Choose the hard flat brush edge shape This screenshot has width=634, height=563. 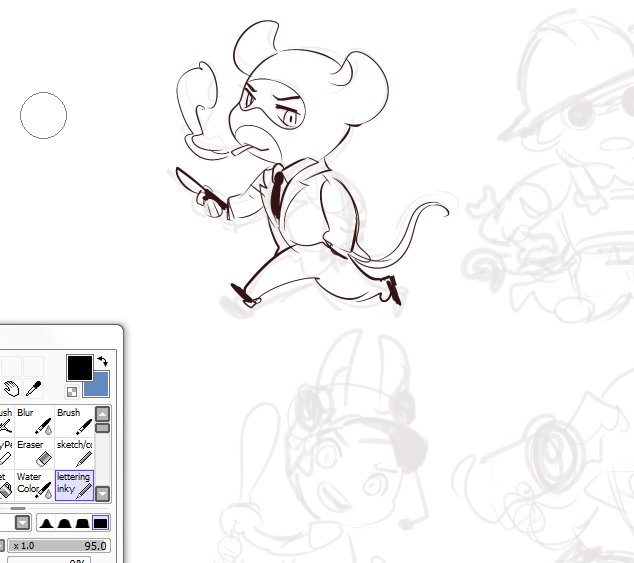100,523
